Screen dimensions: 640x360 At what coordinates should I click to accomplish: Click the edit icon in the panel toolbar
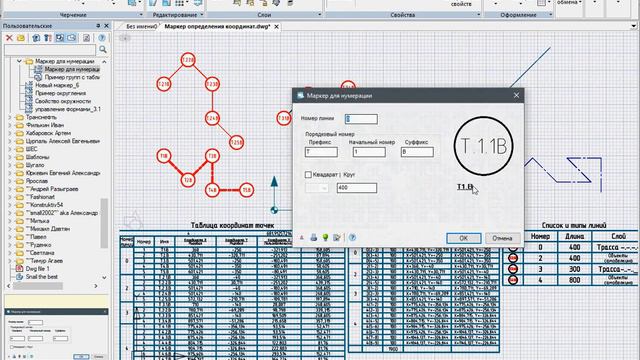(x=87, y=38)
